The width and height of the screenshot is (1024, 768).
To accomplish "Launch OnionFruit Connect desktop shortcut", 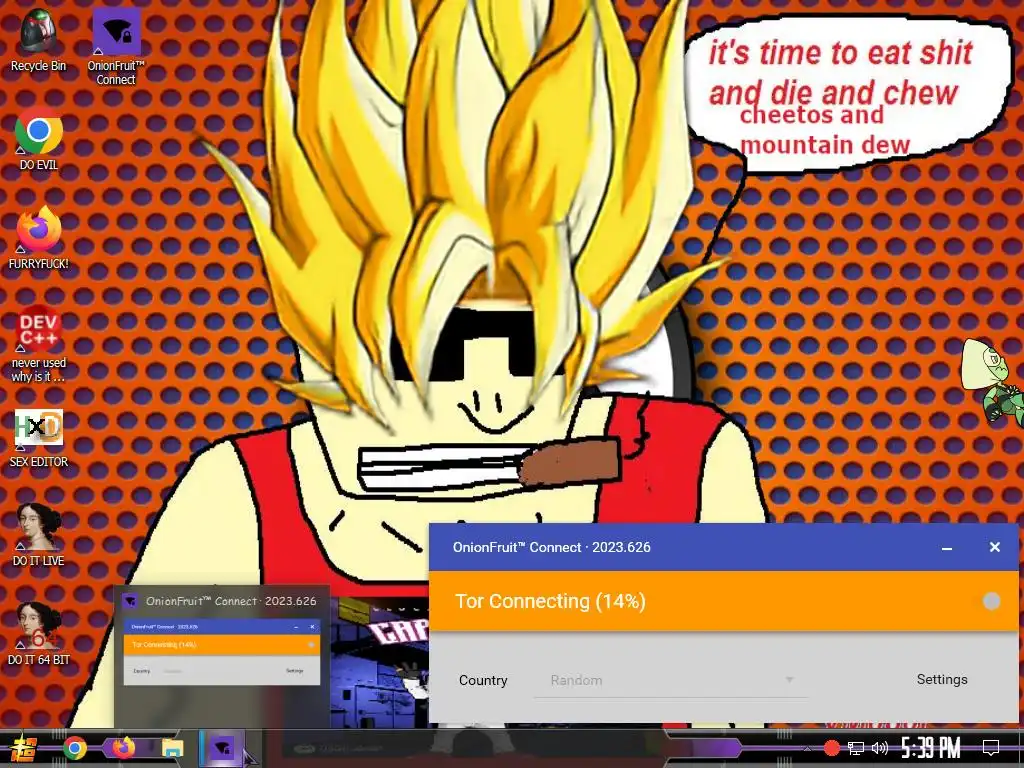I will pos(116,46).
